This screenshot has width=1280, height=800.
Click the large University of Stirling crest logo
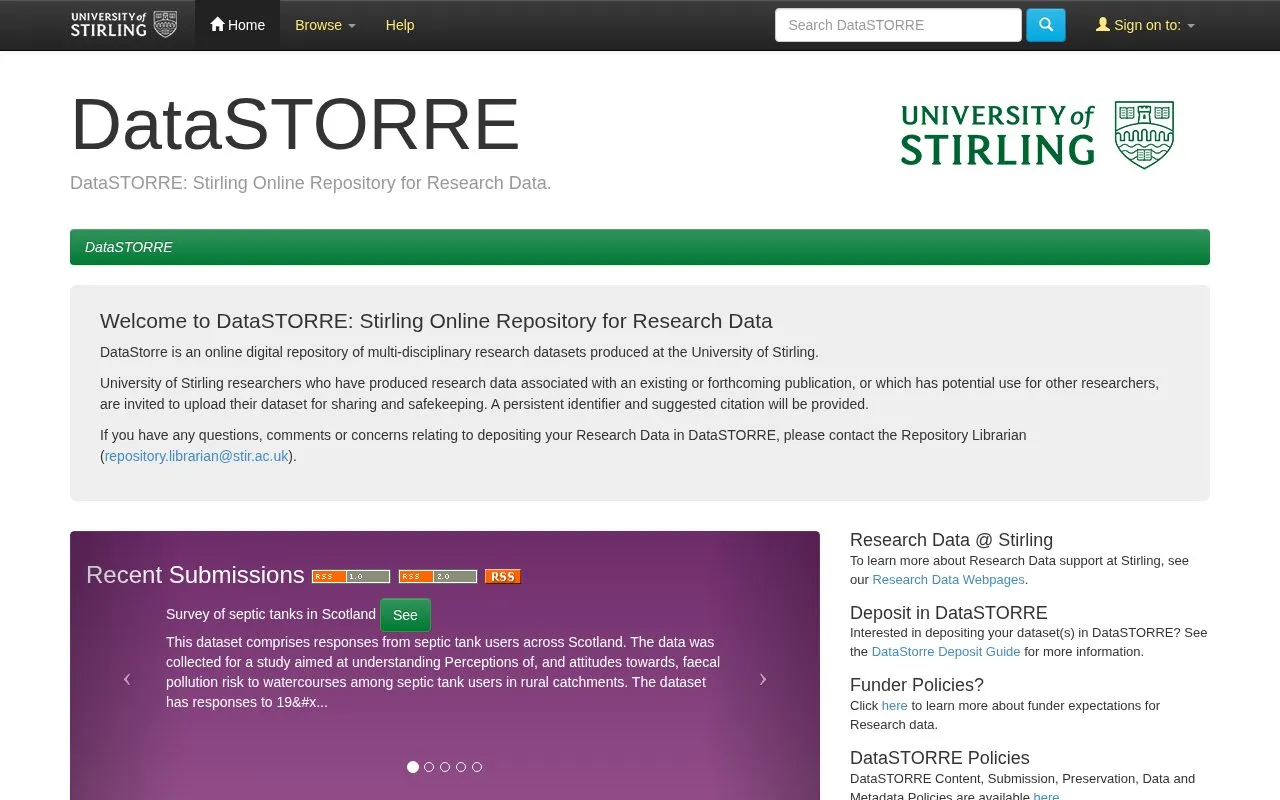click(x=1037, y=135)
